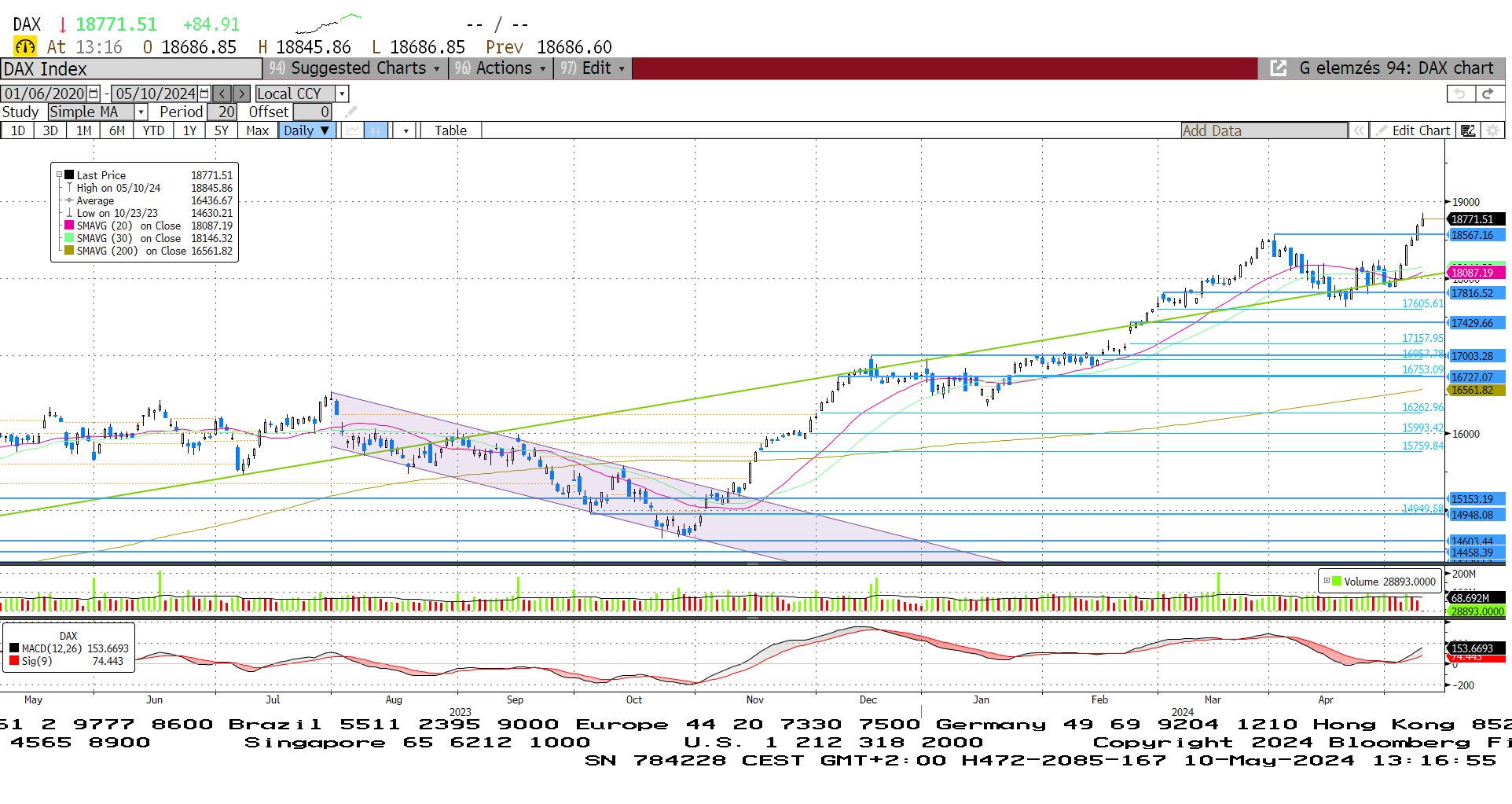
Task: Shift date range forward with right arrow
Action: (x=242, y=94)
